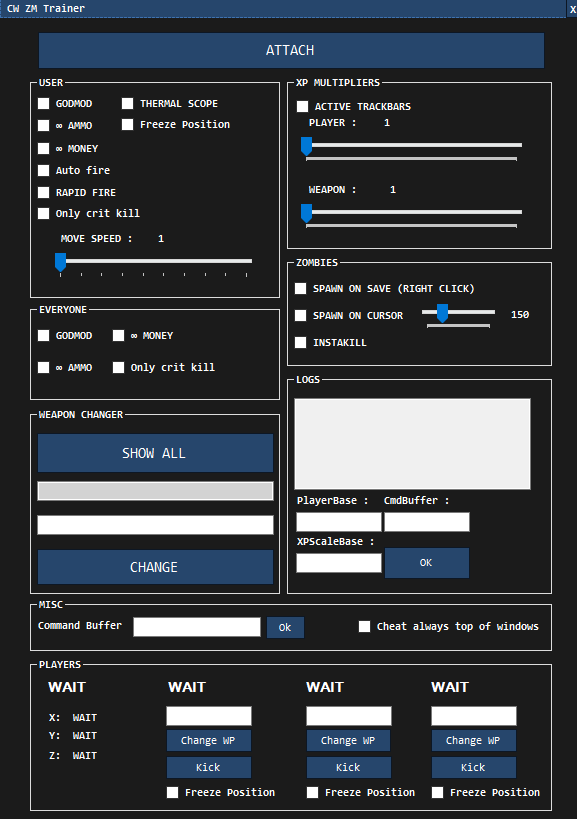The width and height of the screenshot is (577, 819).
Task: Click the gray weapon list field
Action: click(155, 491)
